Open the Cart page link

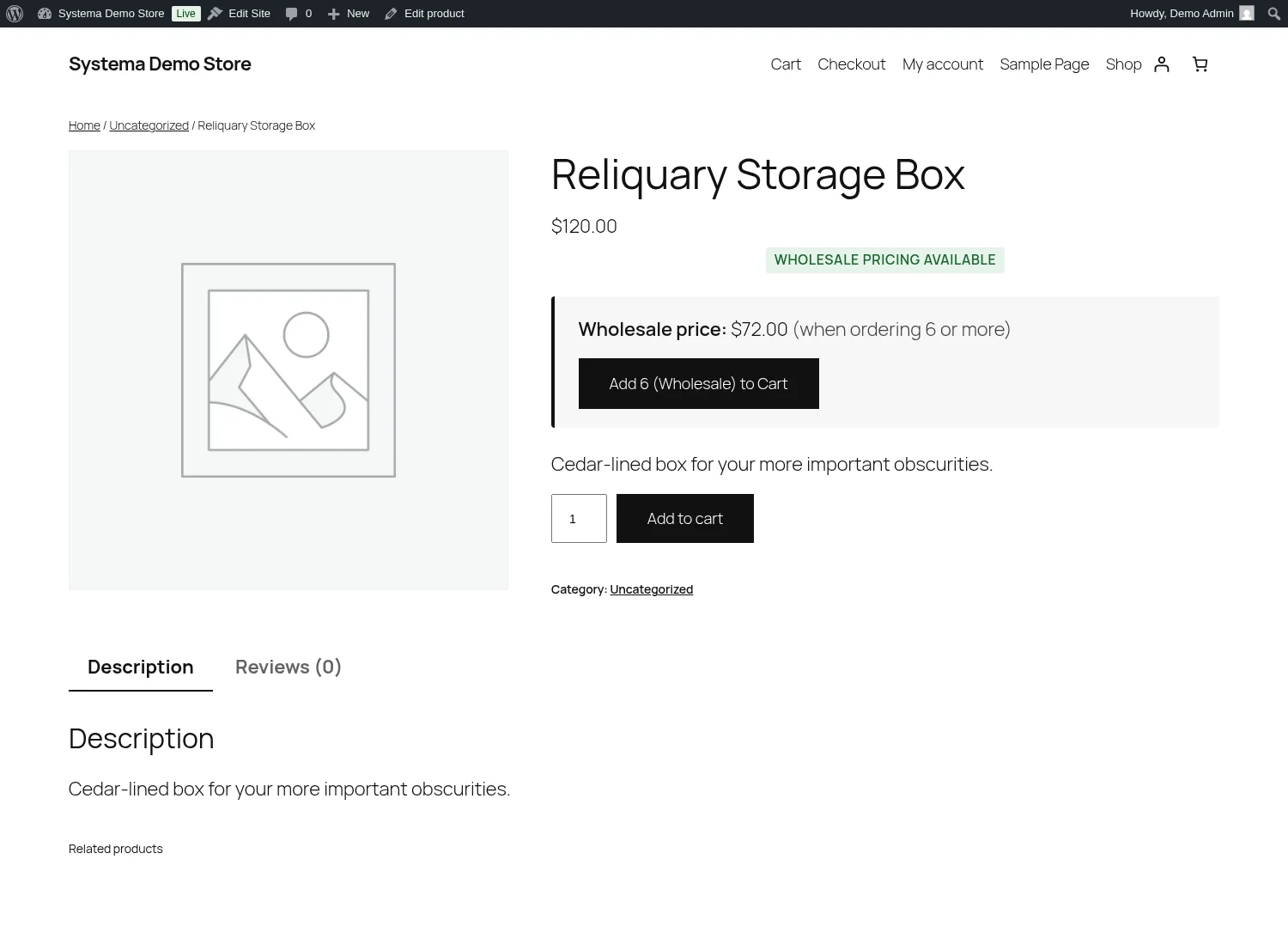click(786, 64)
